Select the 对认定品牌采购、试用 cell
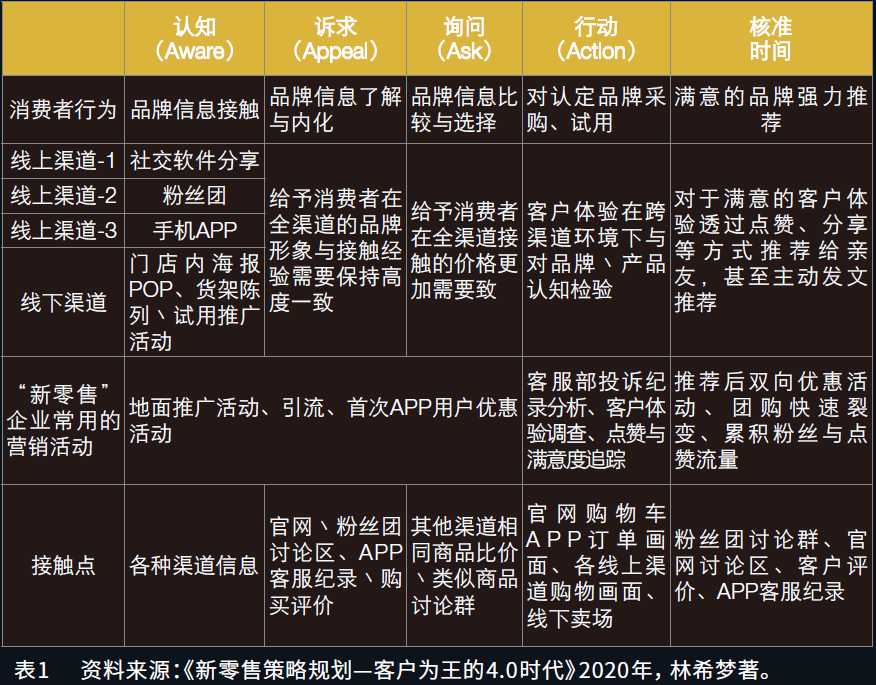The height and width of the screenshot is (685, 876). click(596, 110)
